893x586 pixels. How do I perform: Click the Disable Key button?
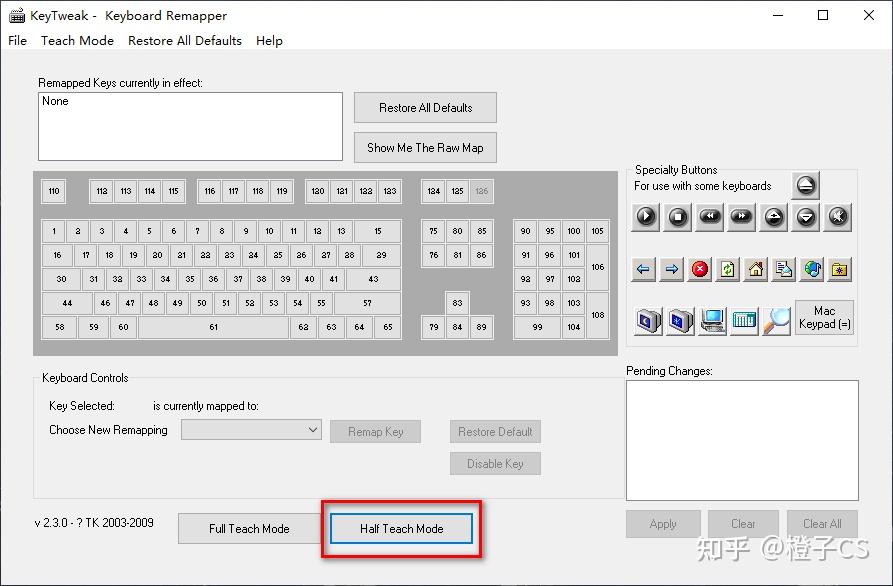pyautogui.click(x=495, y=464)
